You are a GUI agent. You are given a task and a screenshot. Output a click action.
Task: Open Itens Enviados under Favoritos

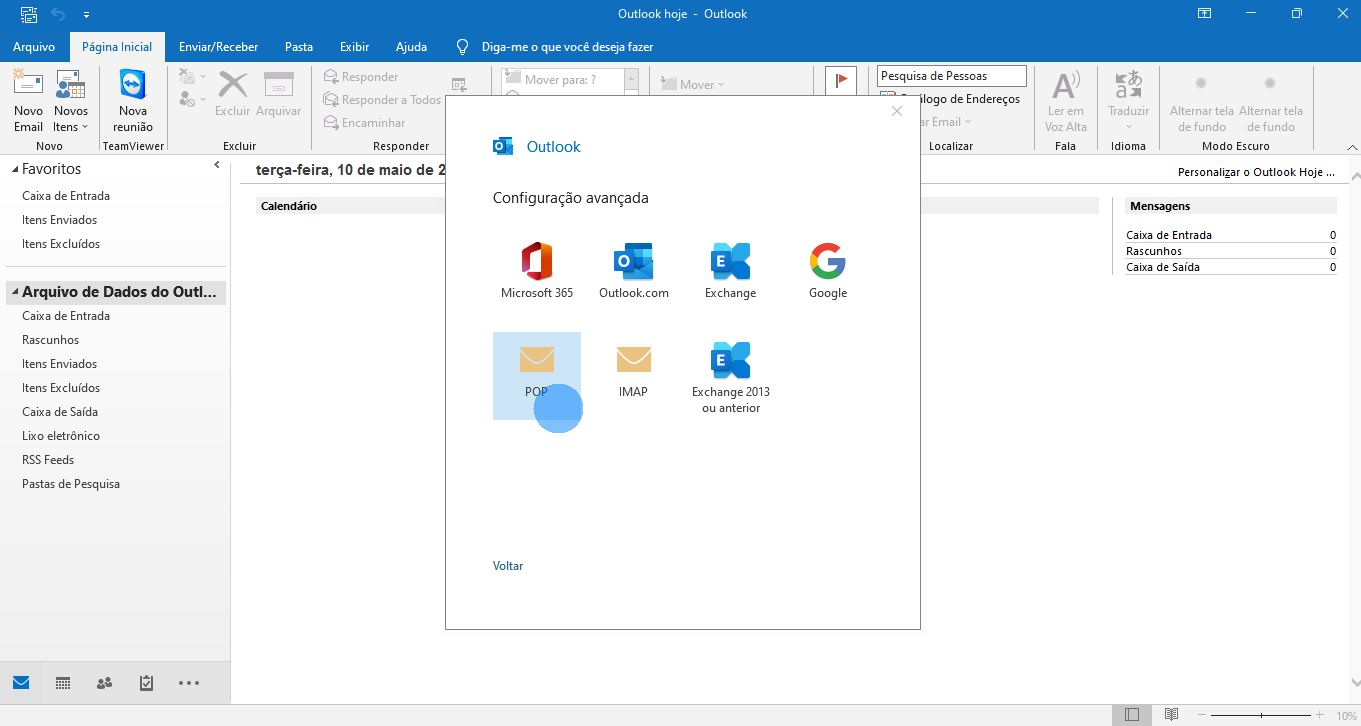[x=60, y=220]
